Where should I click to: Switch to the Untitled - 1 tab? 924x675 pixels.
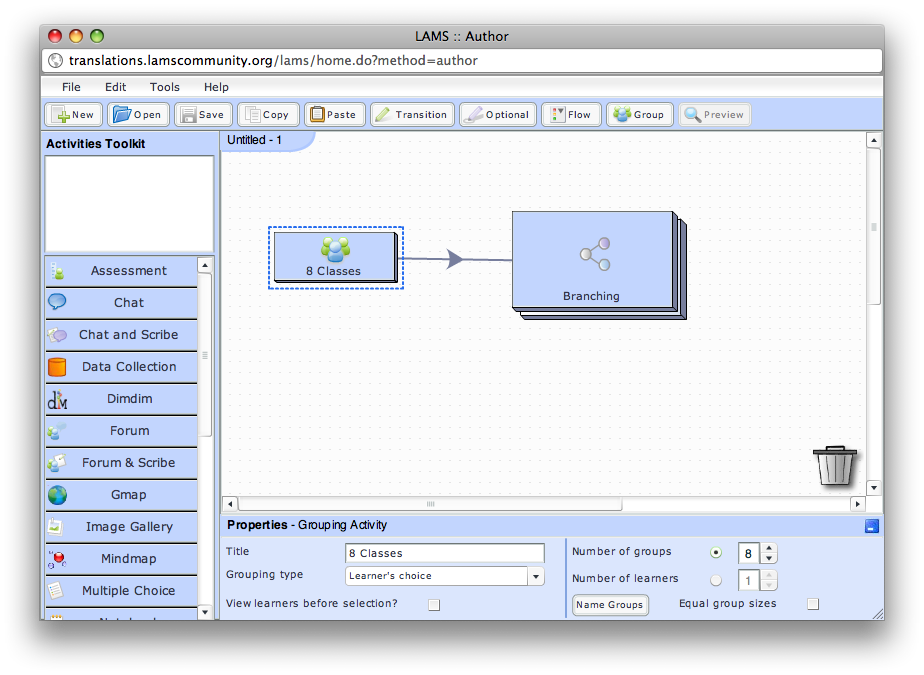coord(254,140)
